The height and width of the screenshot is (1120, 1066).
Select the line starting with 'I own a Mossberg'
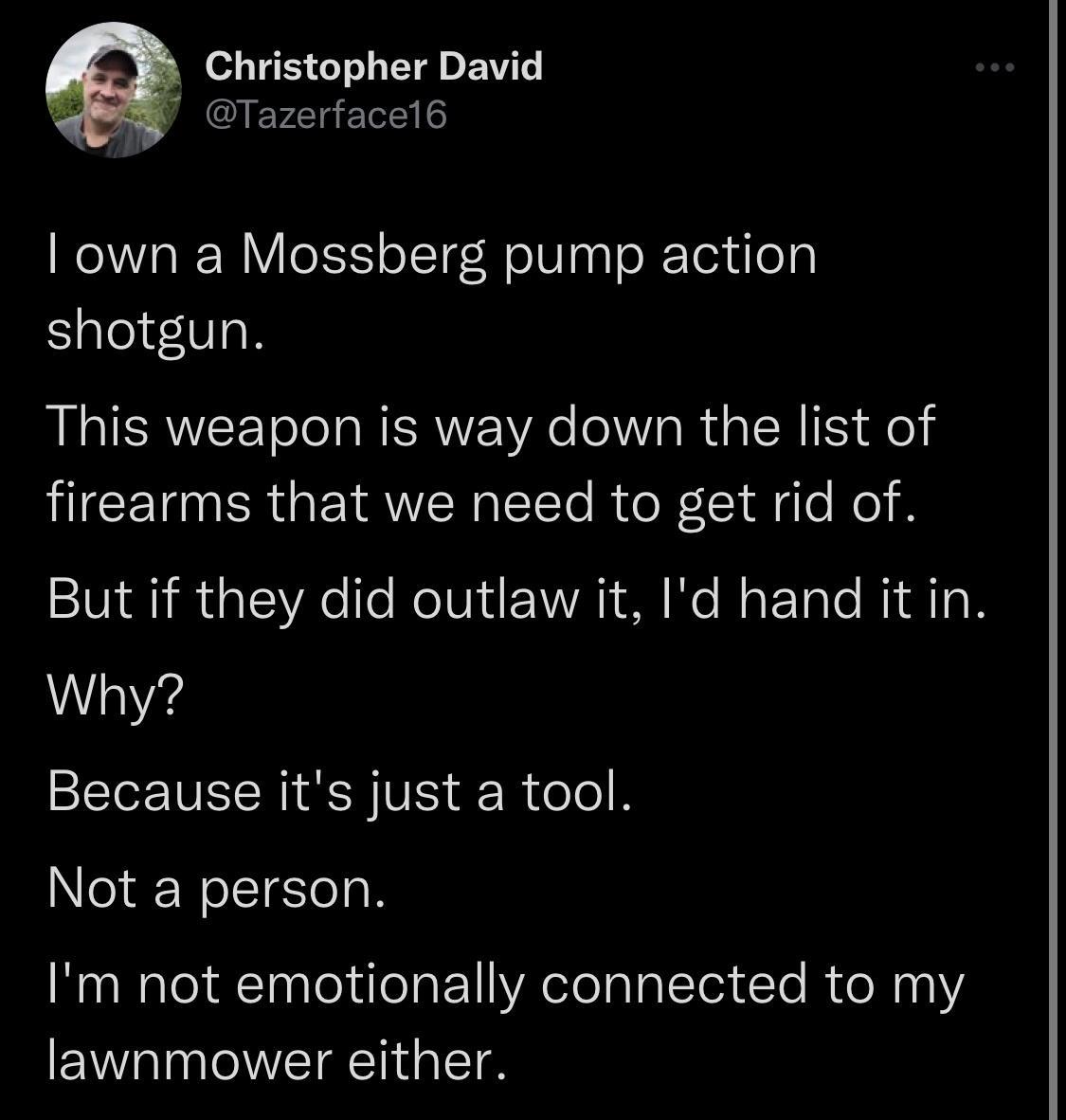click(x=432, y=254)
